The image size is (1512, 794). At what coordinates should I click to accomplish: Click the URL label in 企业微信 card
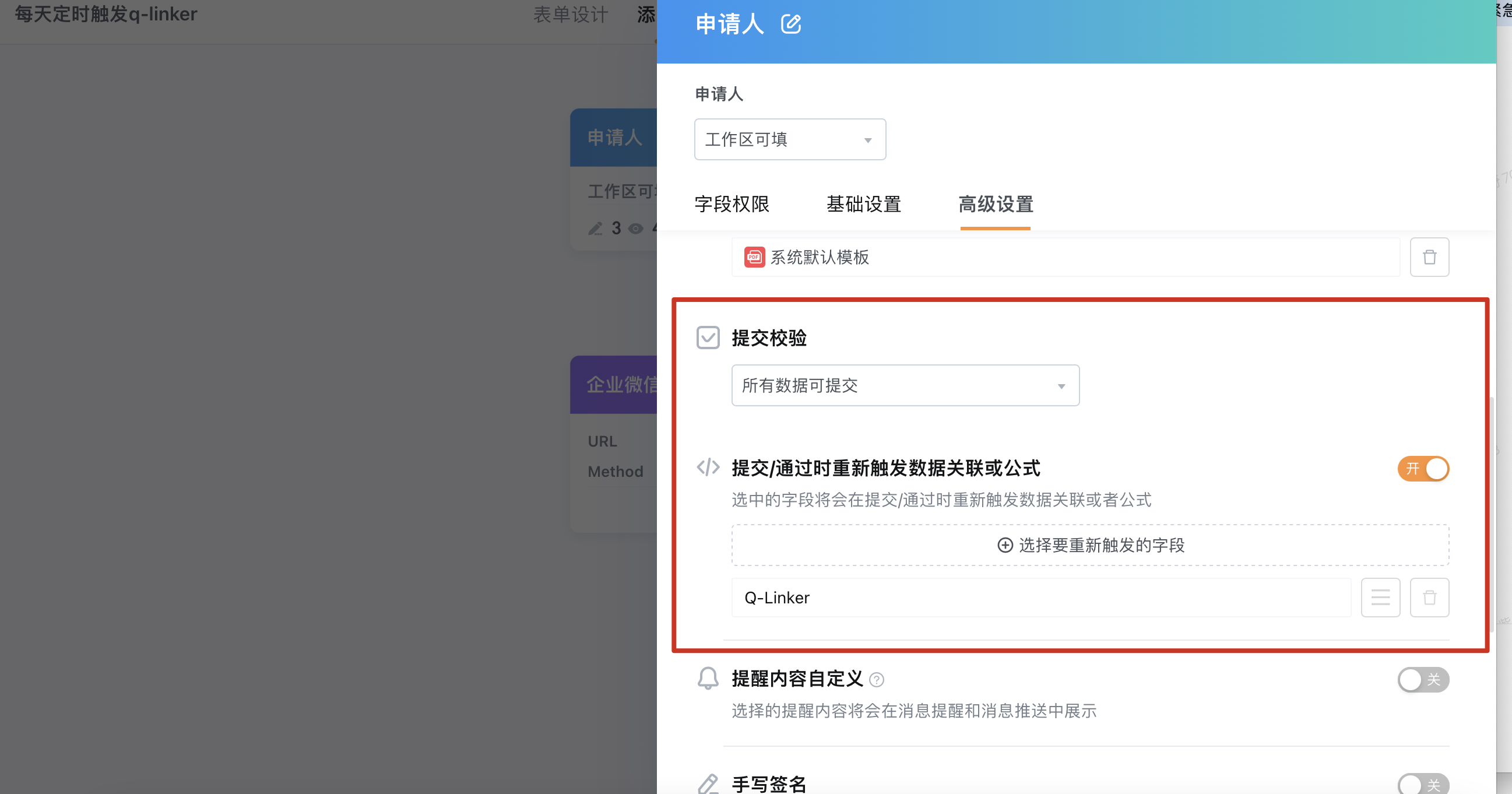click(602, 441)
